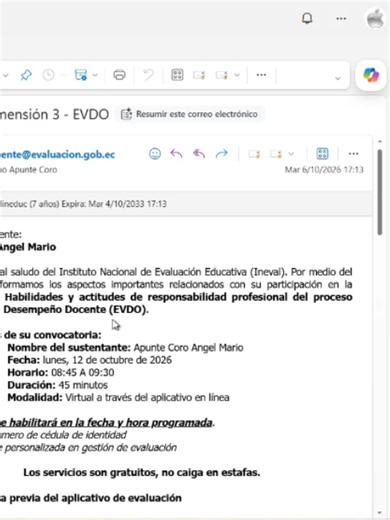Click the second toolbar message-flag icon
Viewport: 390px width, 520px height.
point(221,75)
